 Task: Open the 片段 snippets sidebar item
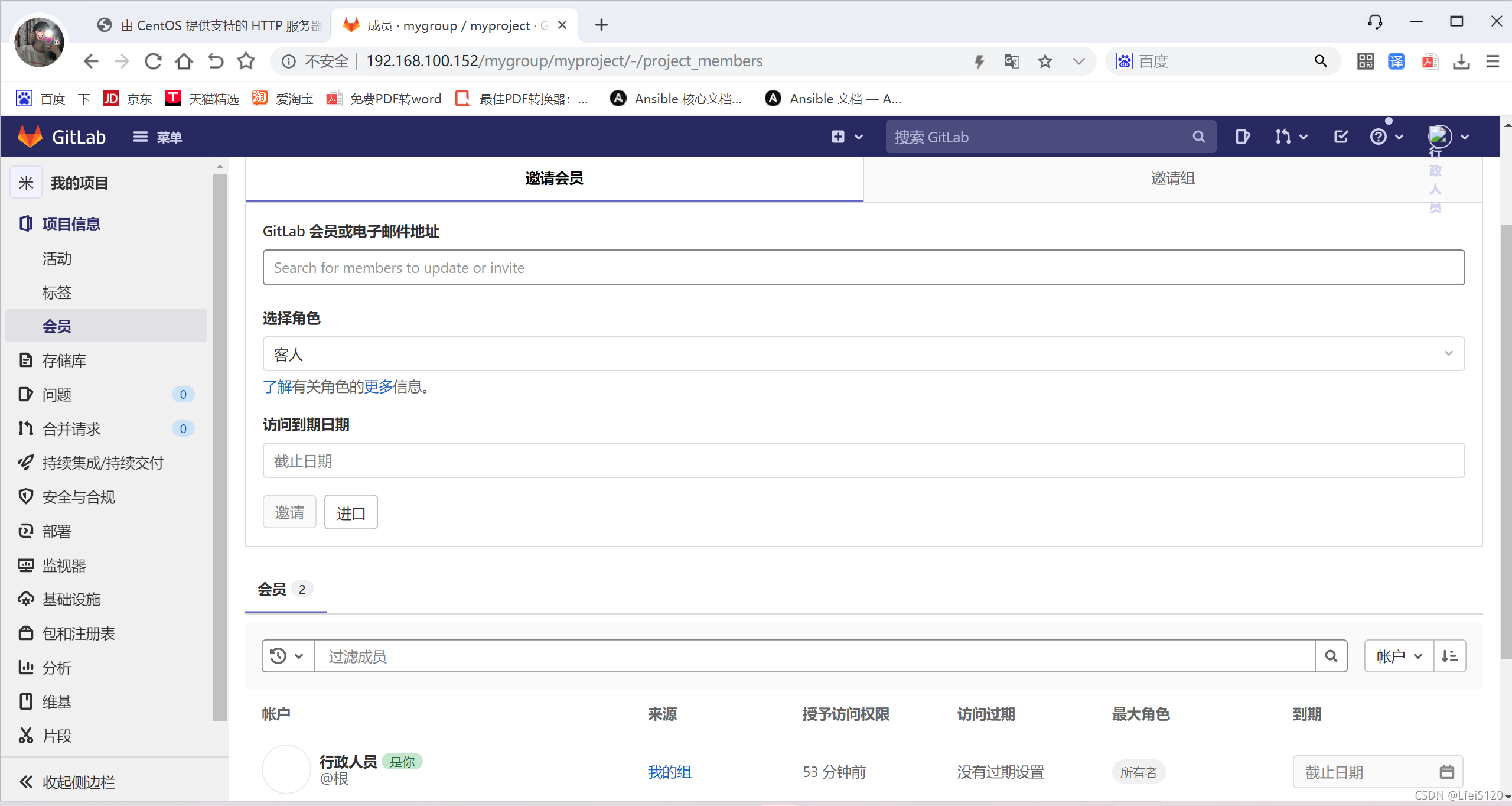57,736
